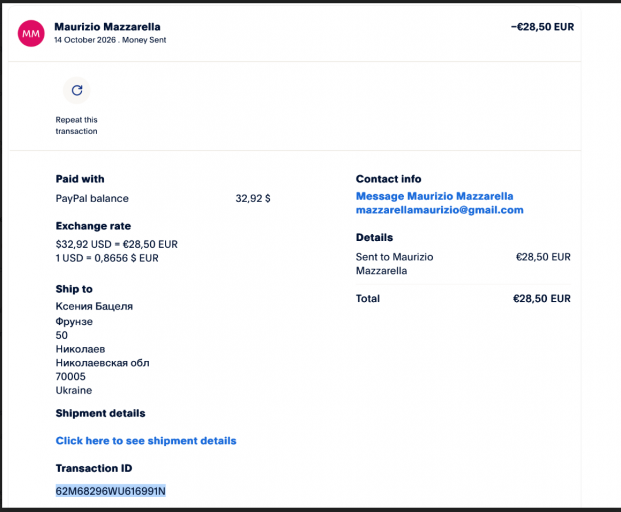621x512 pixels.
Task: Click here to see shipment details
Action: tap(146, 441)
